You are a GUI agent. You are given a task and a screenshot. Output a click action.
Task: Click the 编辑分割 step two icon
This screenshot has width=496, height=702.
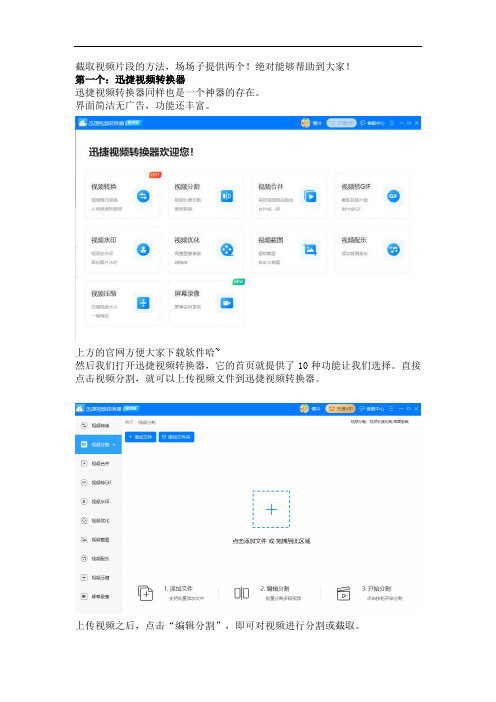click(x=241, y=593)
